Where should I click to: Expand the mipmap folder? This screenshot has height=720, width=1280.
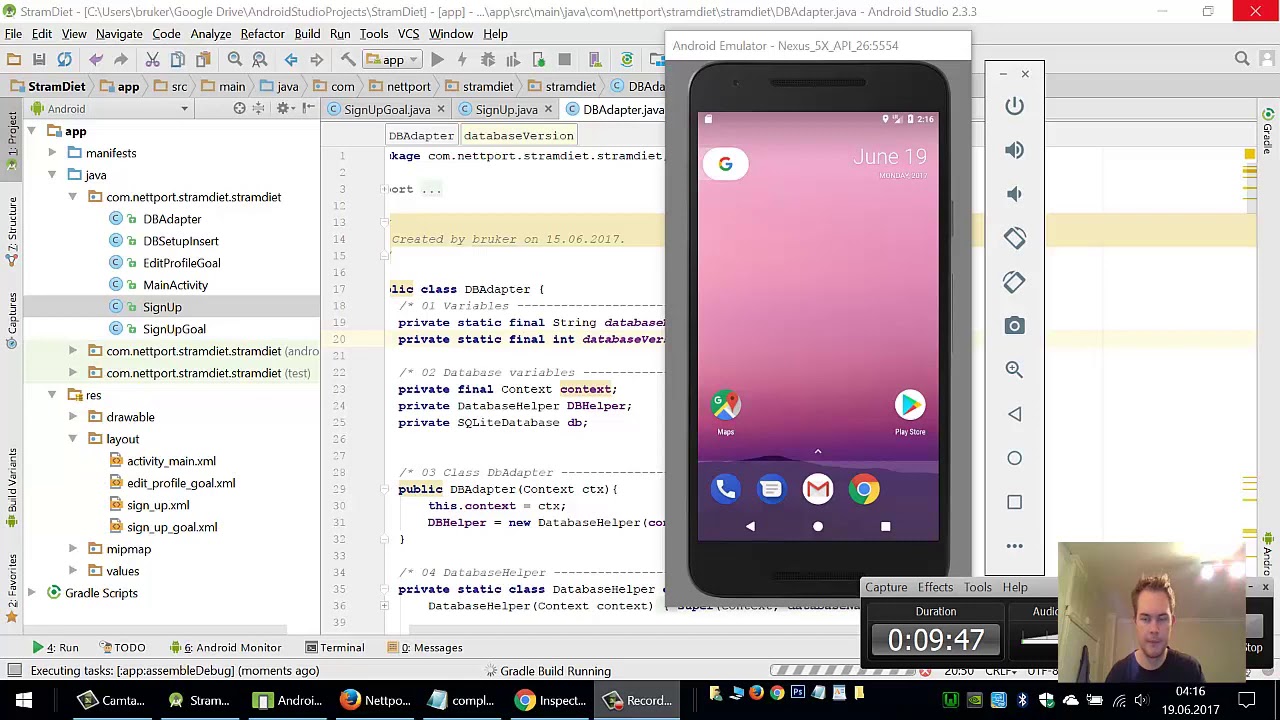pyautogui.click(x=73, y=549)
